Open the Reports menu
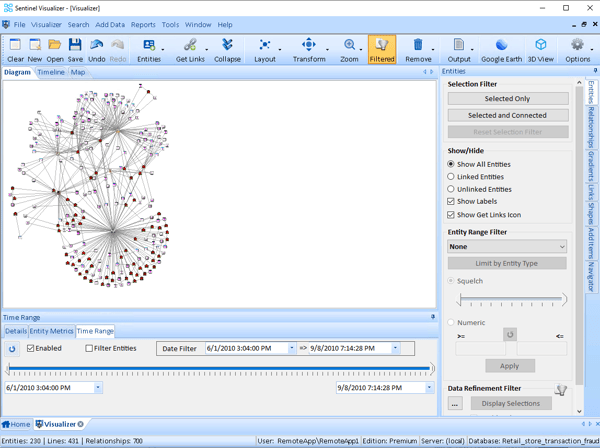Viewport: 600px width, 448px height. click(x=143, y=25)
